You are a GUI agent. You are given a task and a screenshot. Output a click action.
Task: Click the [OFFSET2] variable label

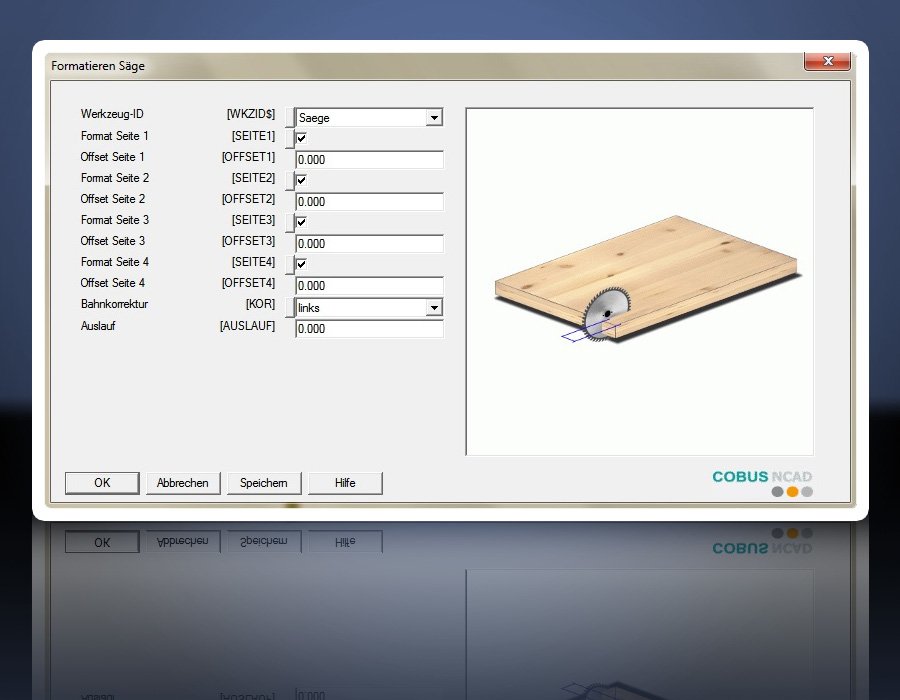pos(249,199)
